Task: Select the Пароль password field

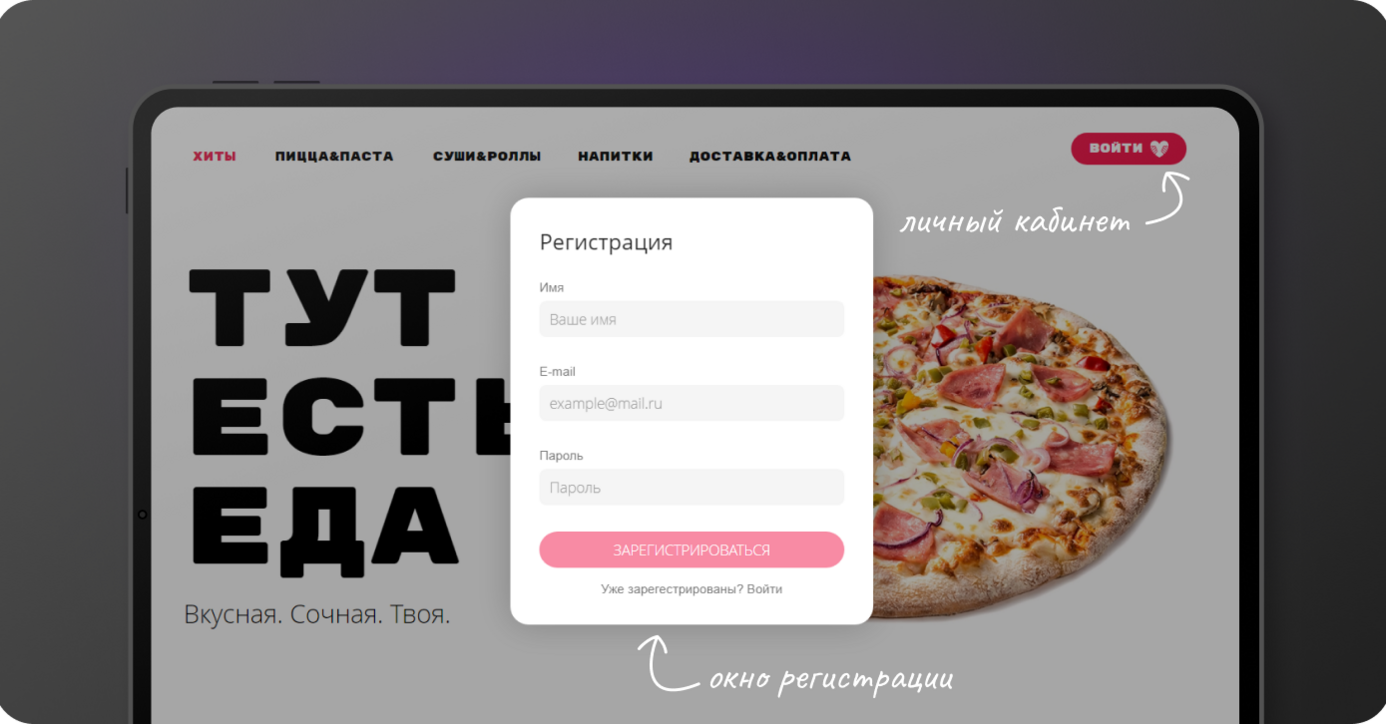Action: point(691,487)
